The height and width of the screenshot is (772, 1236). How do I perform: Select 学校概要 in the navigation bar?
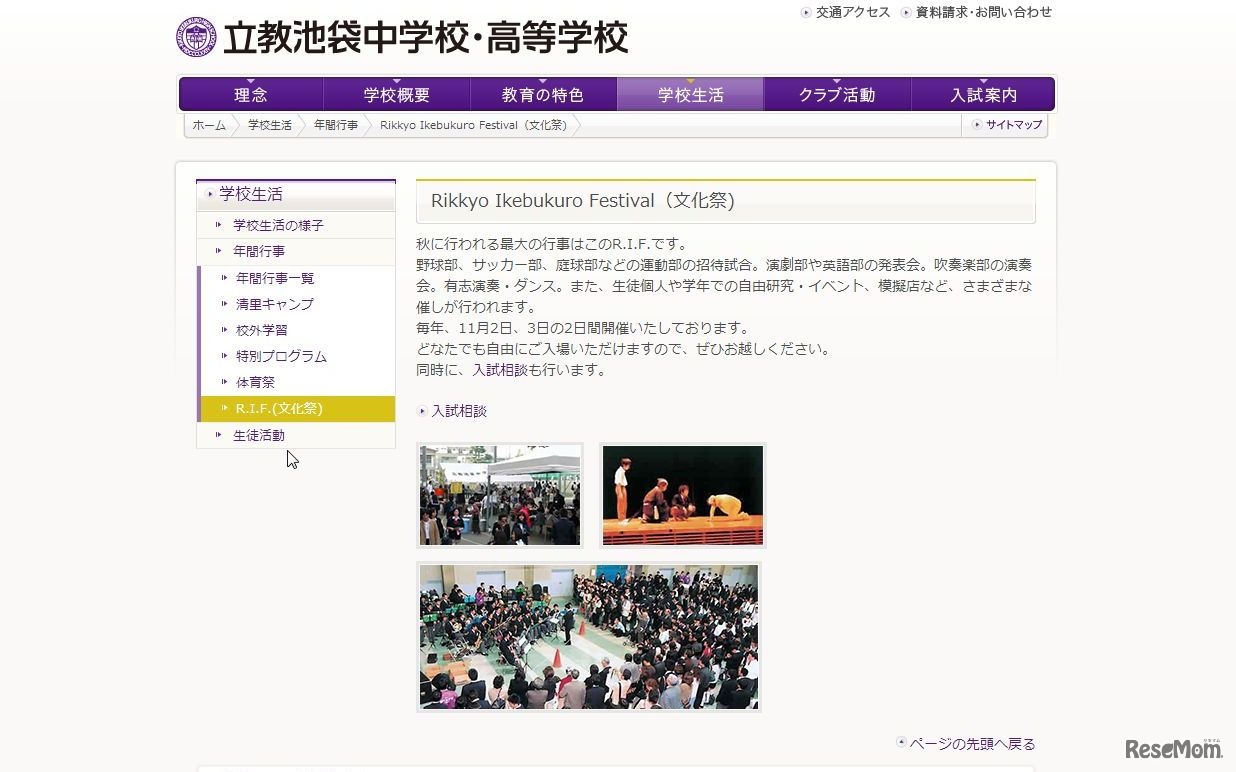coord(397,95)
